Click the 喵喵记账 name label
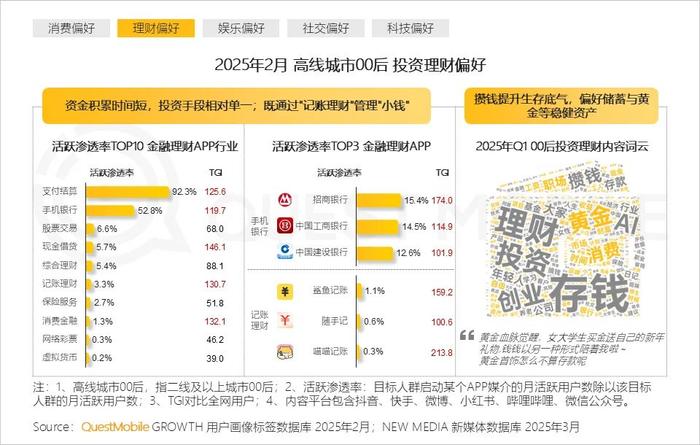The width and height of the screenshot is (700, 445). point(330,352)
